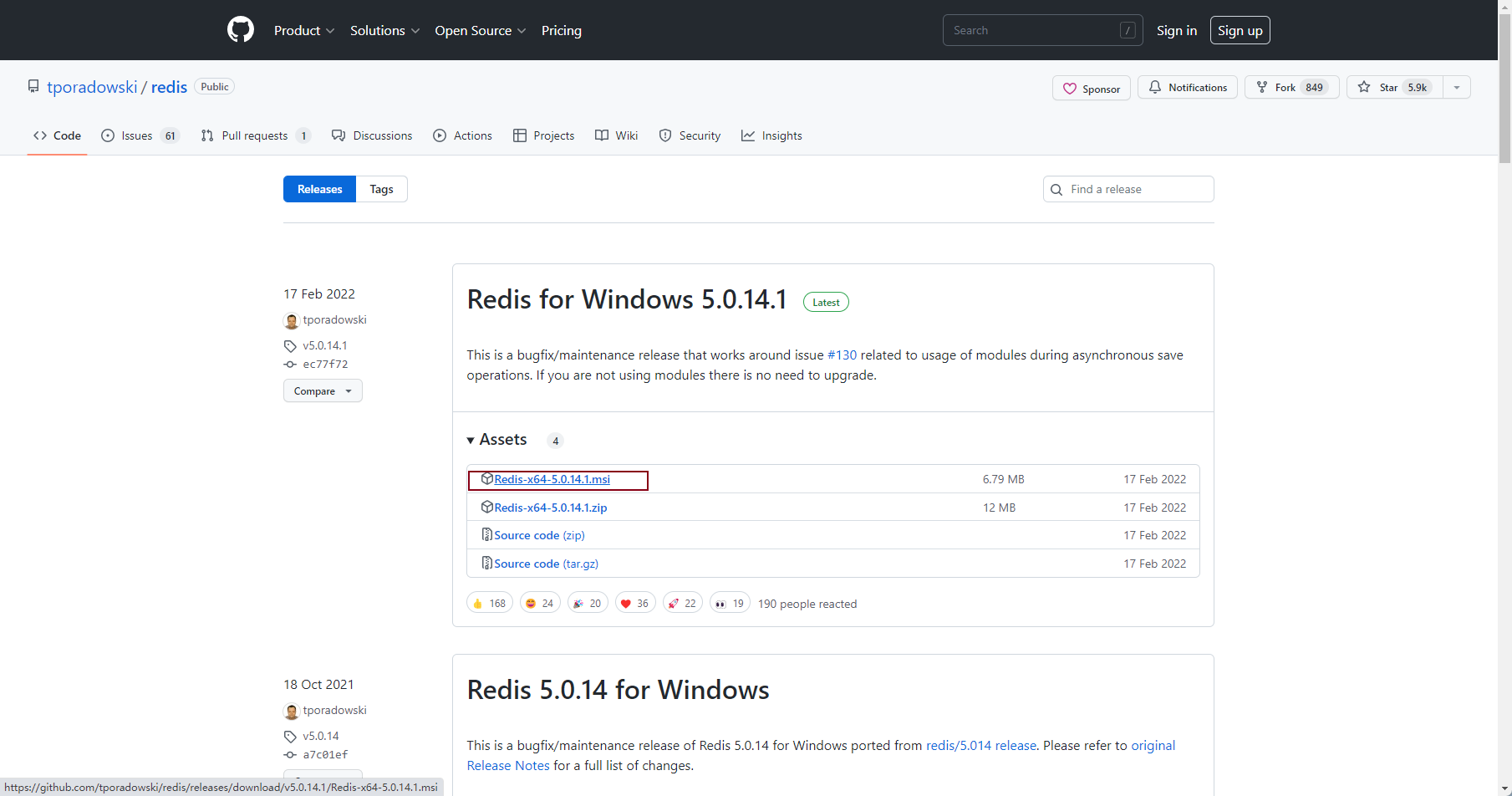
Task: Click the Star repository button
Action: [x=1394, y=88]
